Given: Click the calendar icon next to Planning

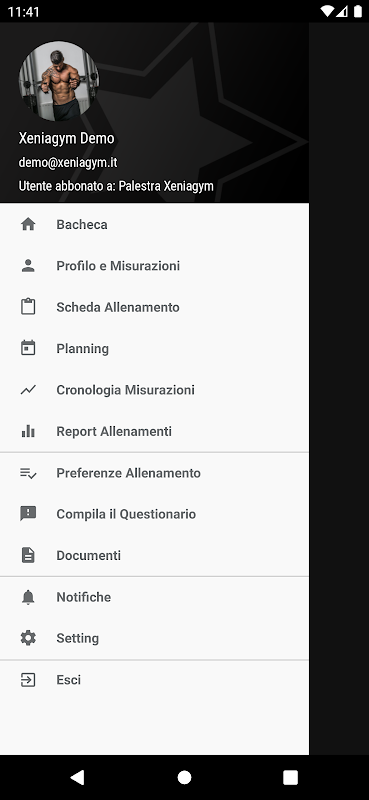Looking at the screenshot, I should click(28, 348).
